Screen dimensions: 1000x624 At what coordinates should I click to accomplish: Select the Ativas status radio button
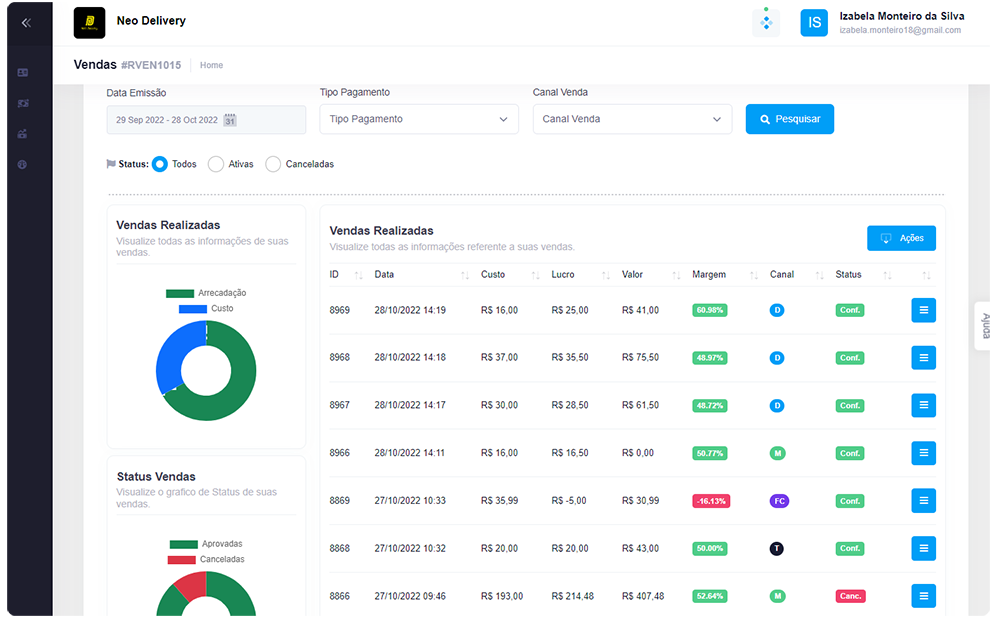216,164
